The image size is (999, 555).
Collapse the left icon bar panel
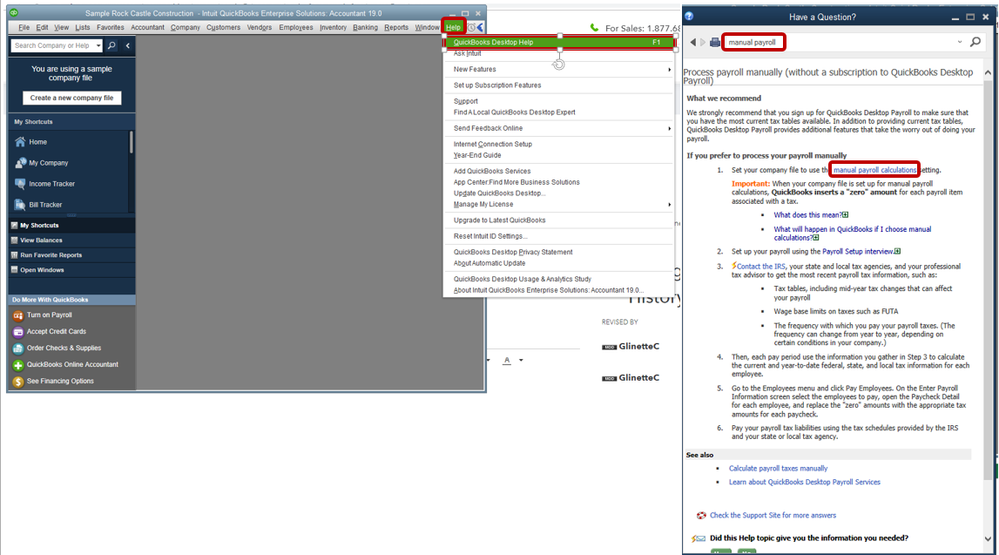127,45
